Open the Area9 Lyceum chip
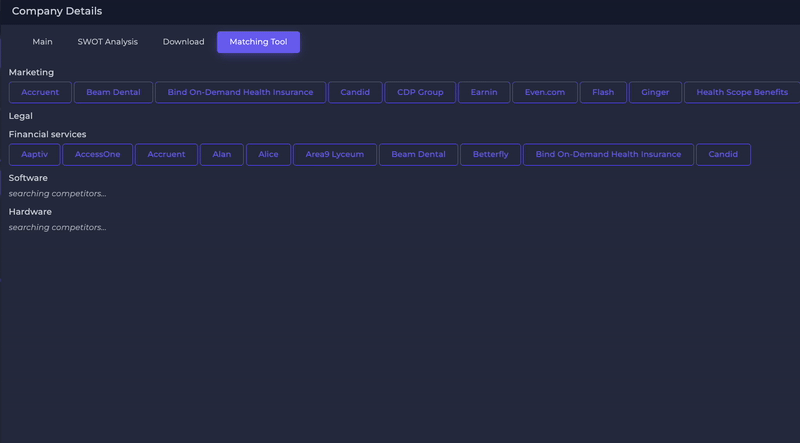This screenshot has height=443, width=800. pos(335,154)
